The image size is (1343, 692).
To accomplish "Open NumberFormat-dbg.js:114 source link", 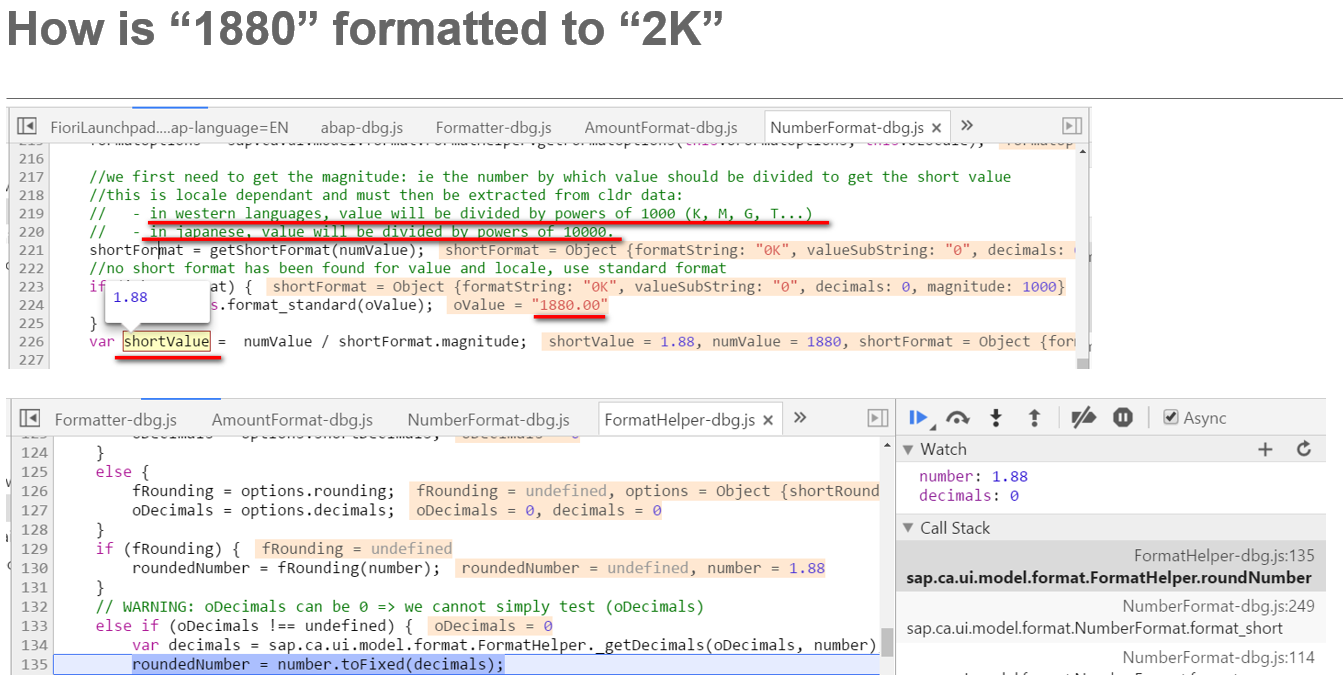I will click(x=1218, y=657).
